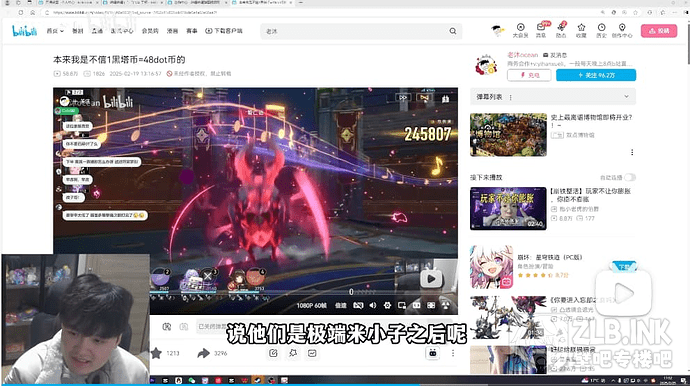Click the 充电 button for the uploader
690x386 pixels.
529,75
